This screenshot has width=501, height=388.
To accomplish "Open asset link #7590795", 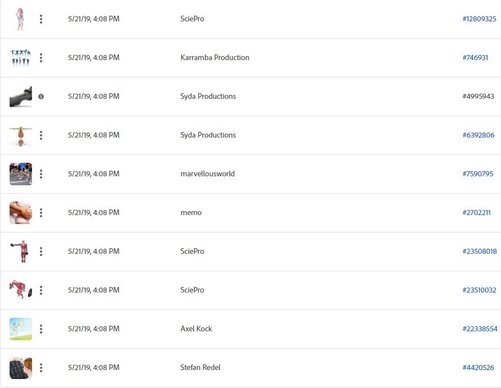I will coord(478,174).
